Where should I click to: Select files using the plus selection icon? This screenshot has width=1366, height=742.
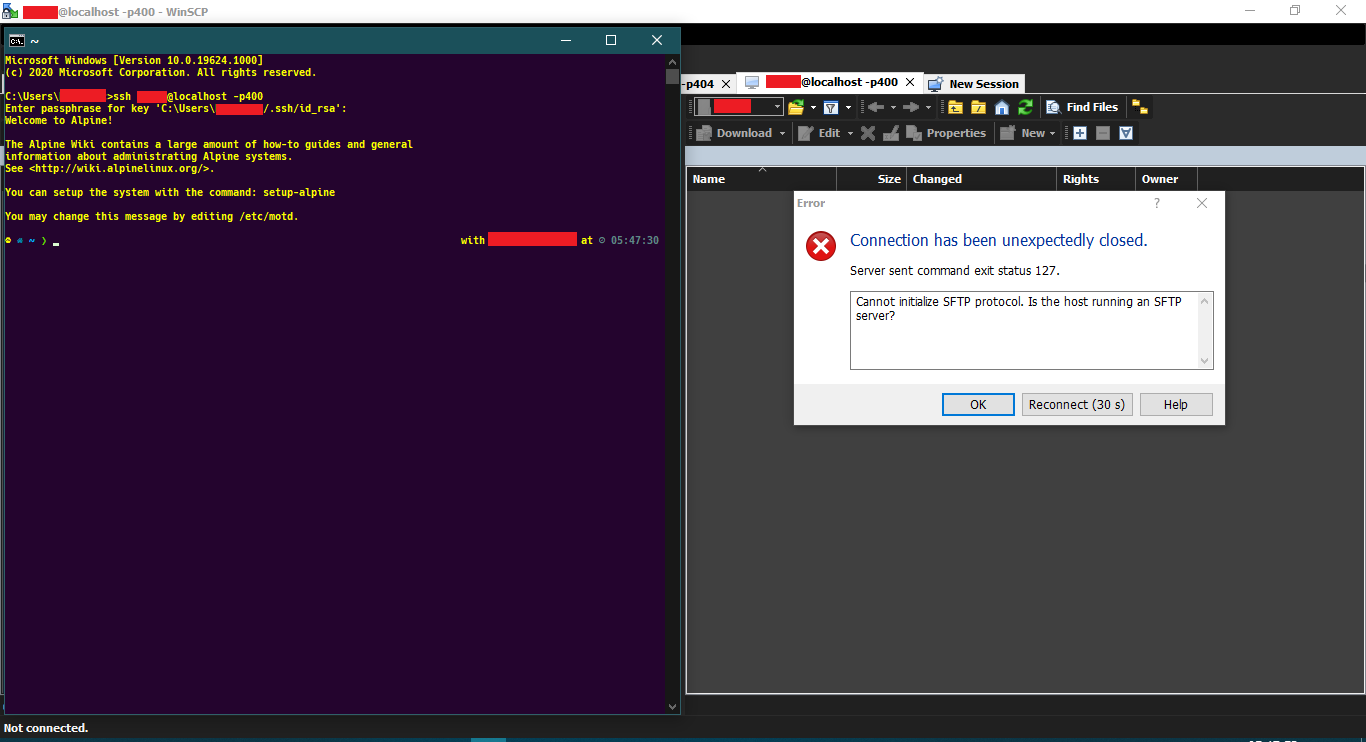tap(1078, 132)
